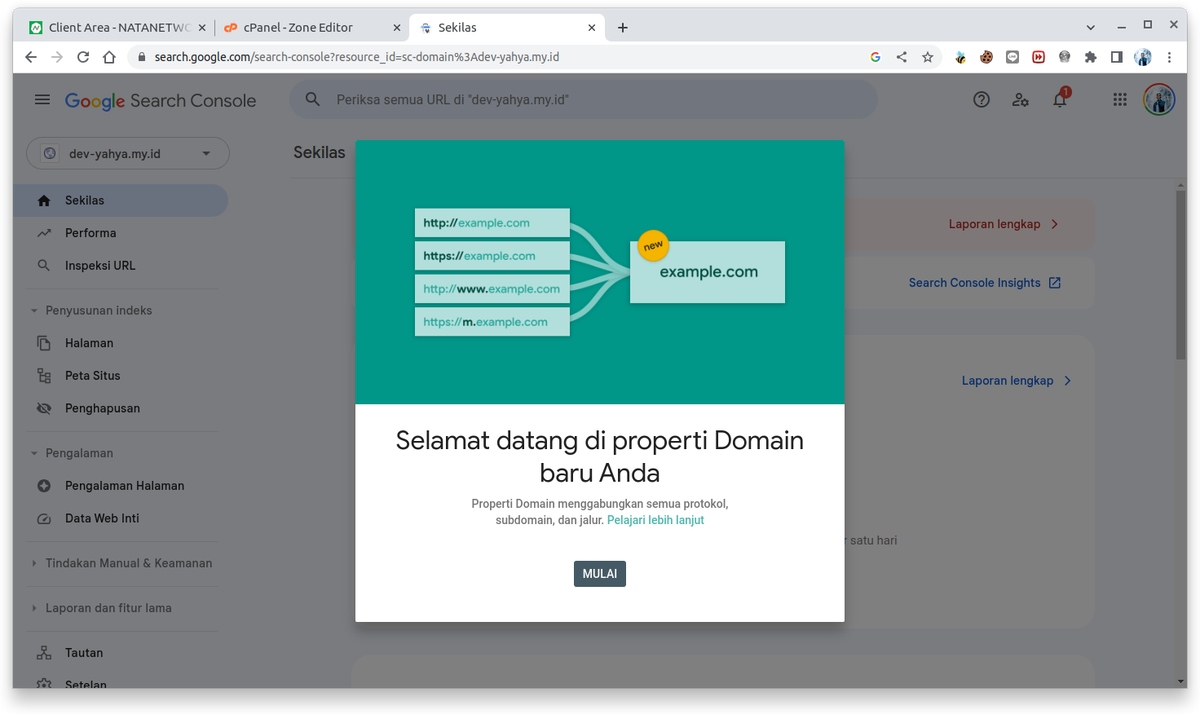1200x714 pixels.
Task: Reload the current page
Action: tap(83, 57)
